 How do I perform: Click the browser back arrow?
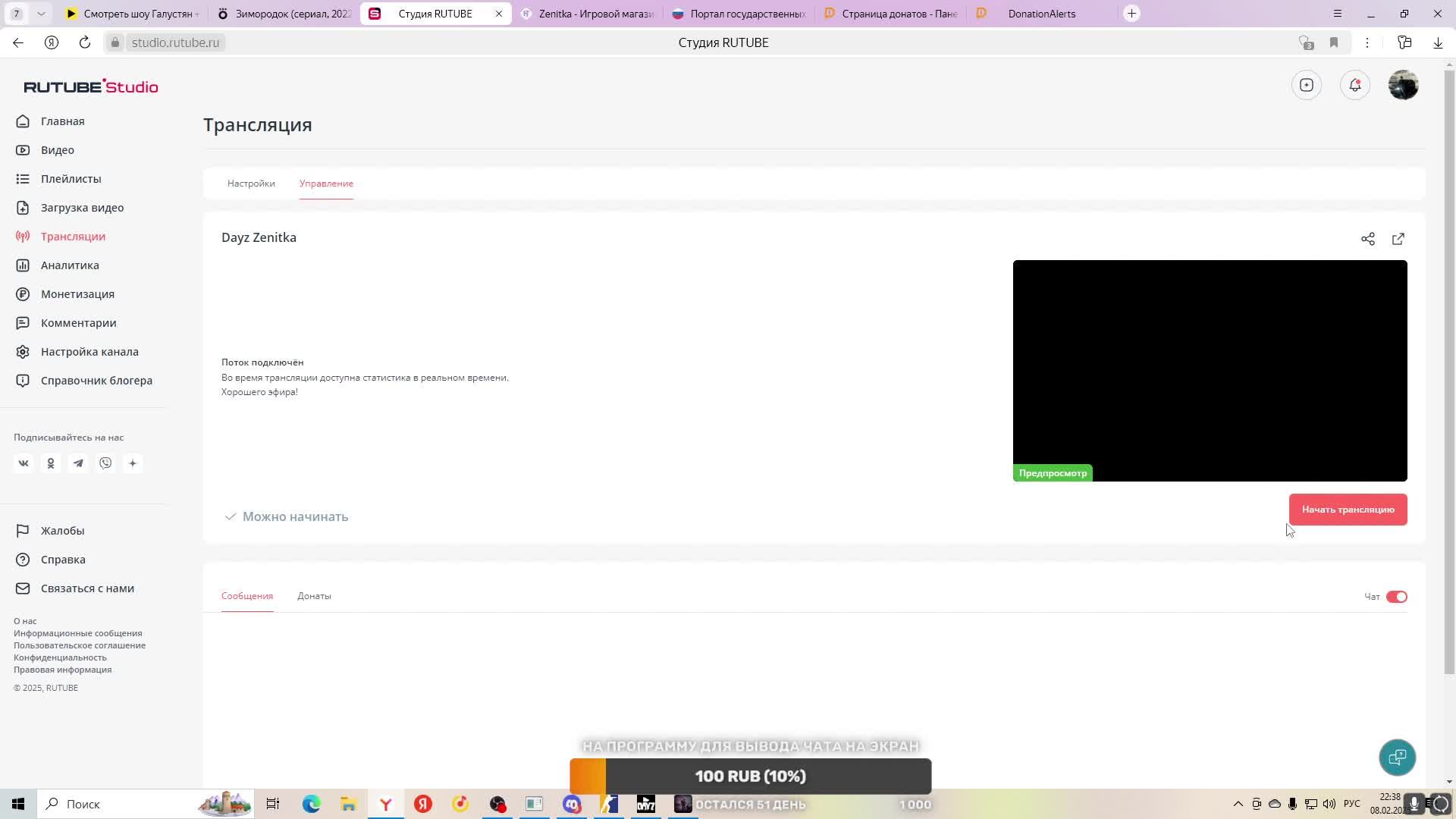point(18,42)
